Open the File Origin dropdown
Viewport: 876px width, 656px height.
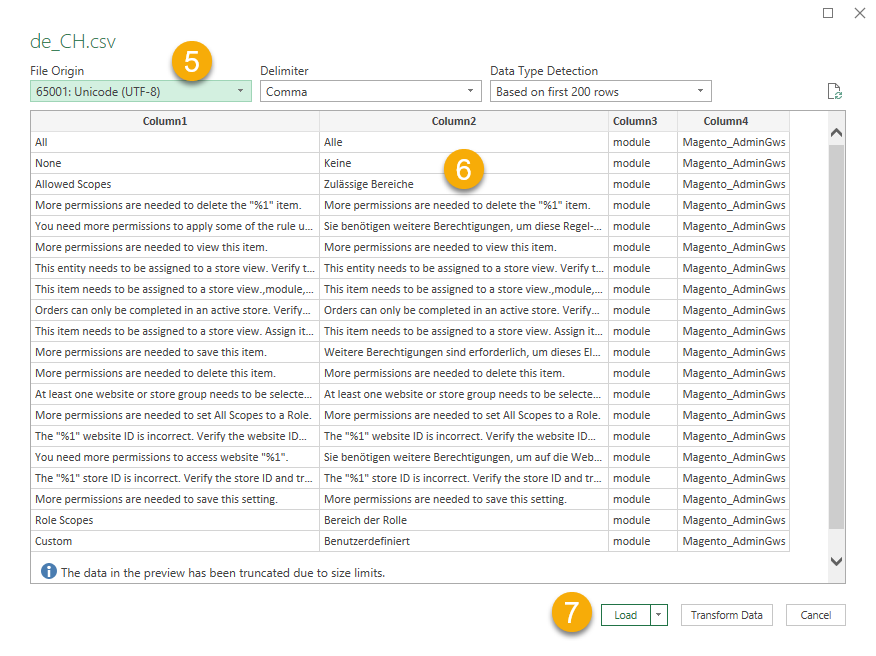pos(139,92)
